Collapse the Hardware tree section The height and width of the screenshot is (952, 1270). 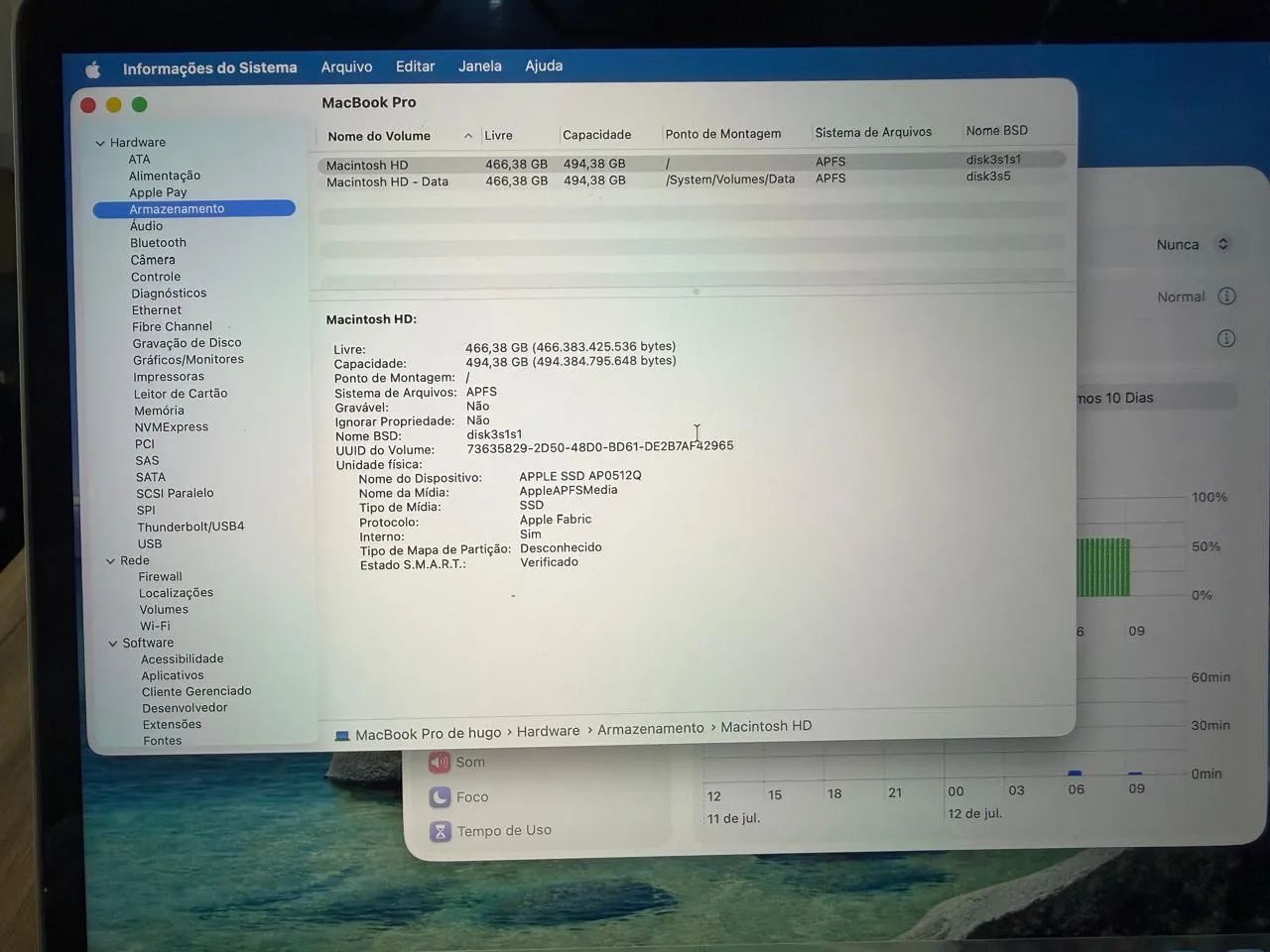click(100, 143)
